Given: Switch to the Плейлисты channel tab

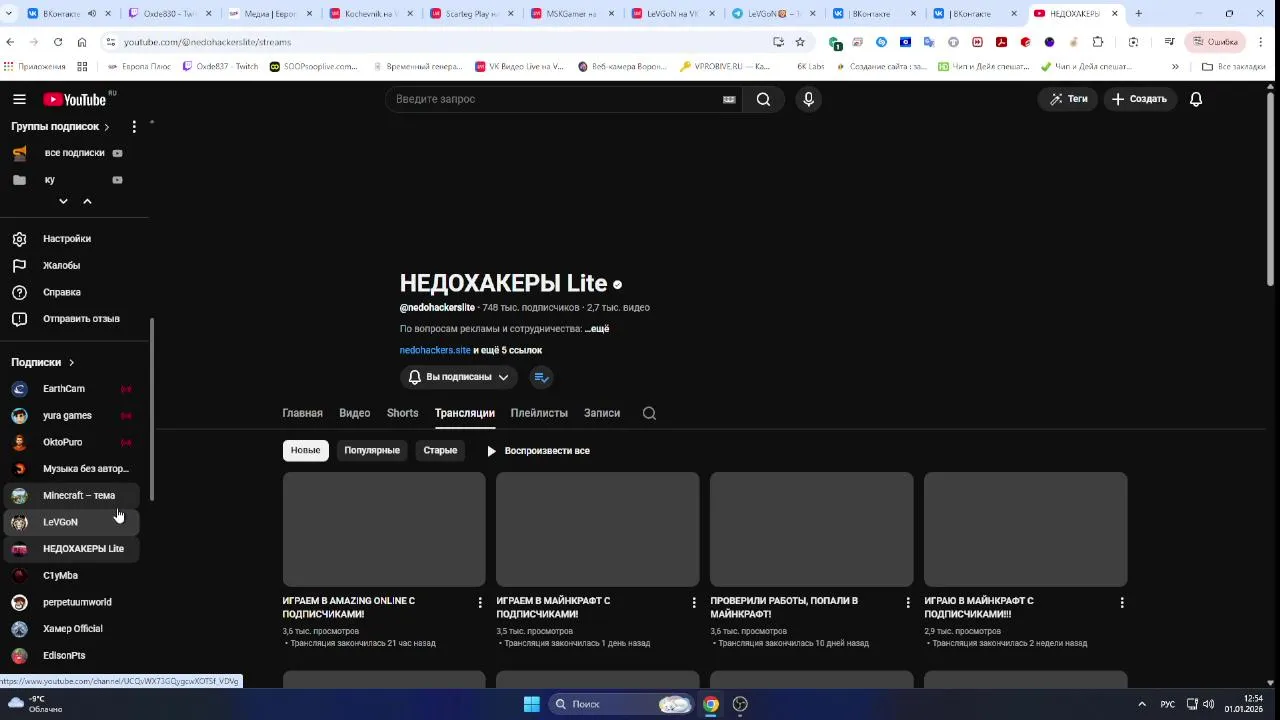Looking at the screenshot, I should (539, 413).
